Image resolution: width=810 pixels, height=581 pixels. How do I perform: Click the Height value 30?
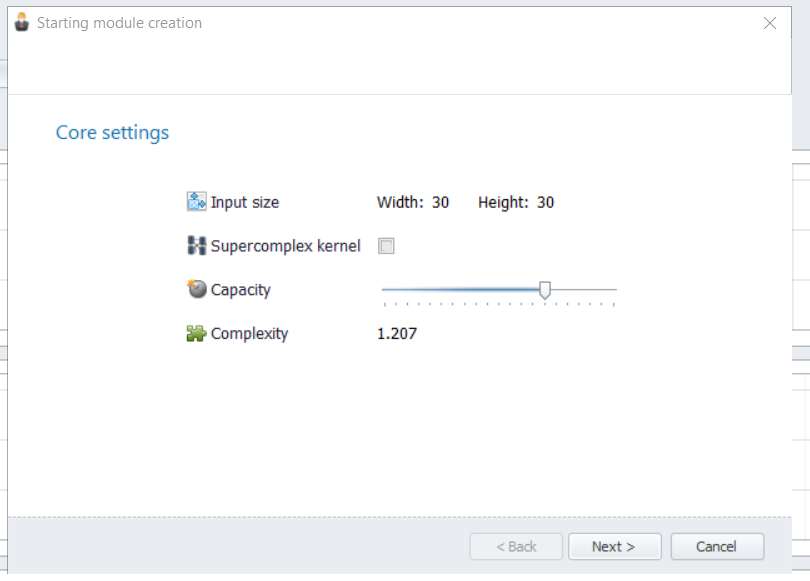click(546, 202)
